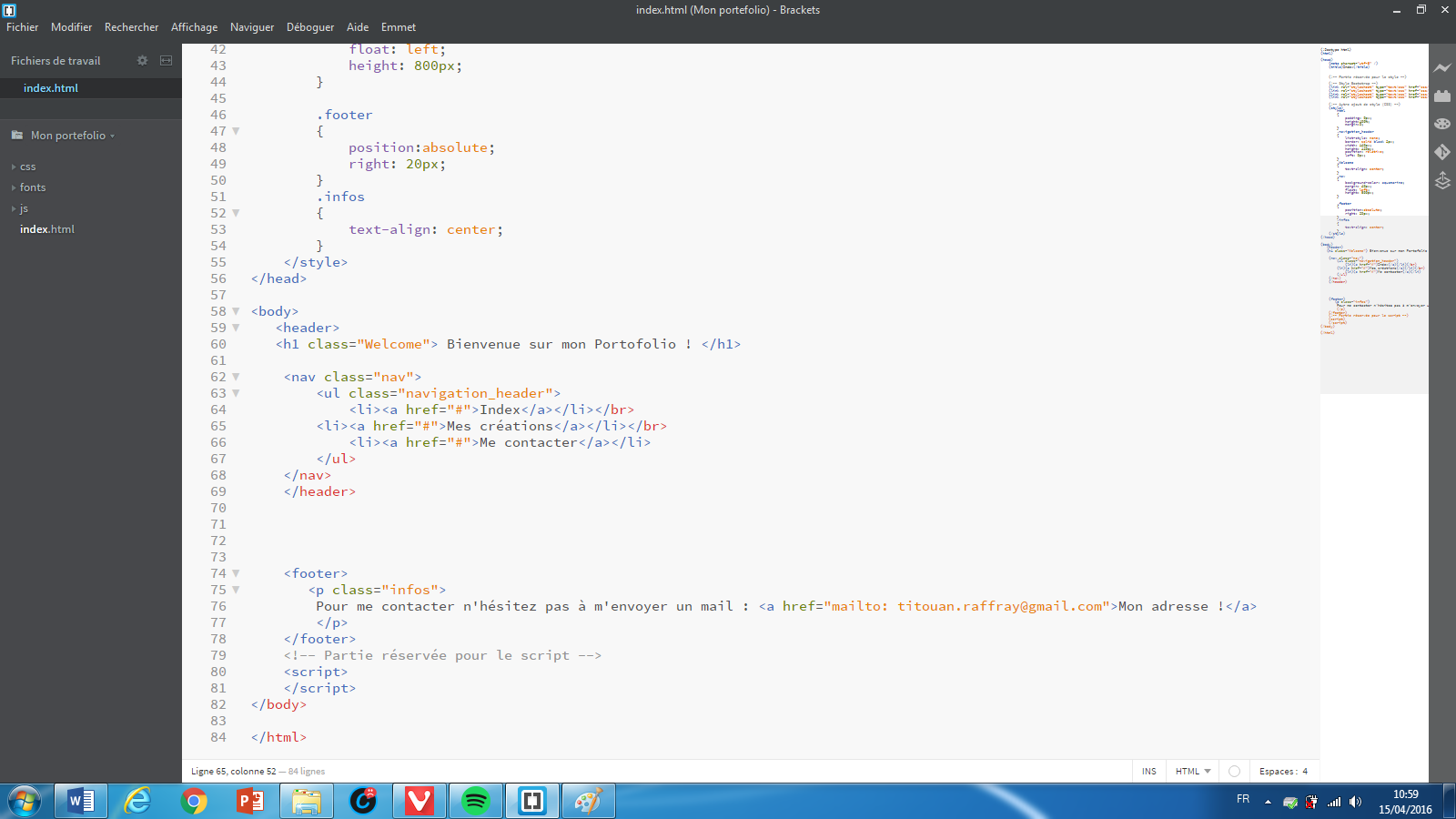The height and width of the screenshot is (819, 1456).
Task: Click the network signal tray icon
Action: pos(1334,802)
